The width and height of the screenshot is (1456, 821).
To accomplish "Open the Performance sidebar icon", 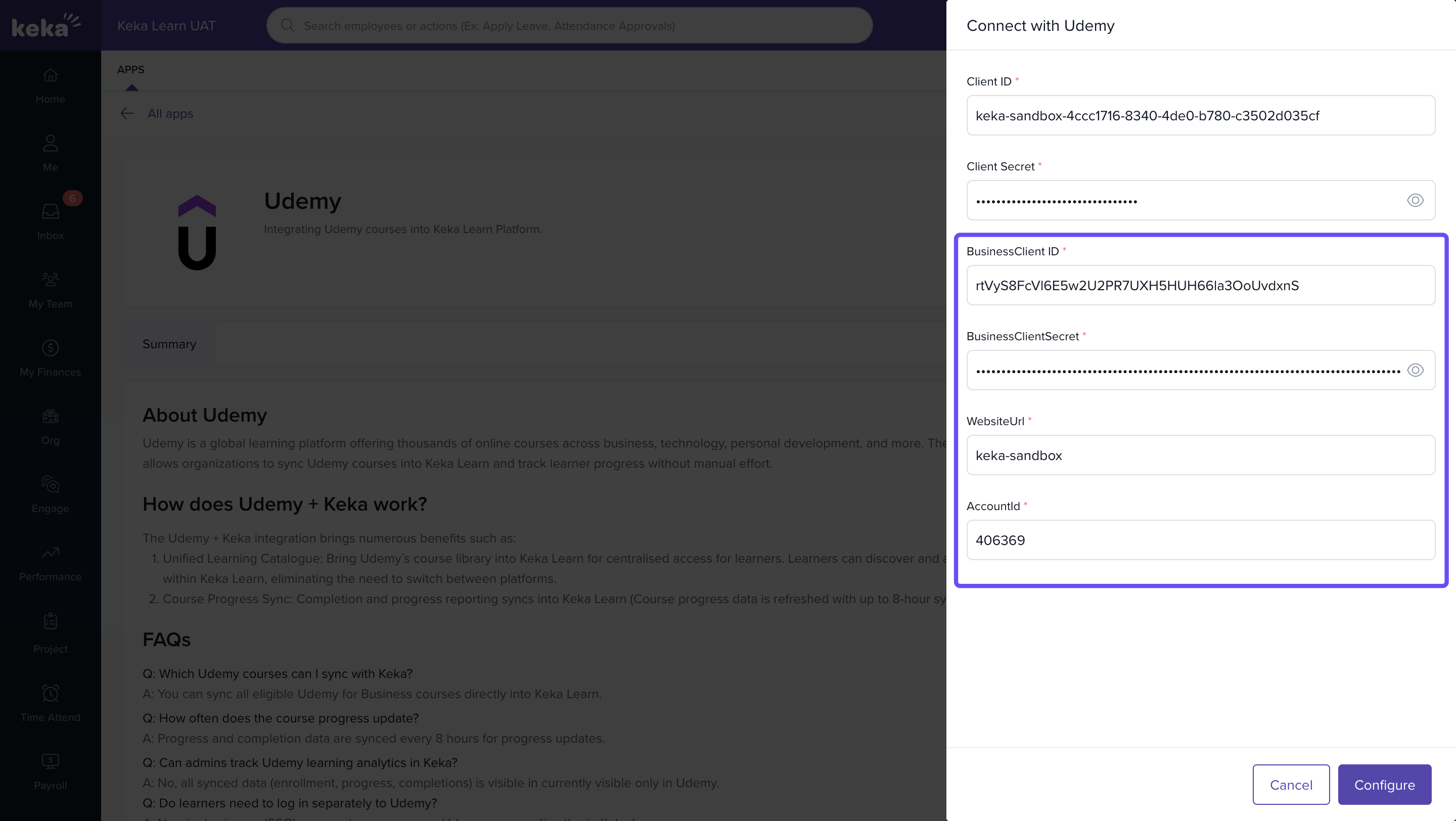I will point(51,553).
